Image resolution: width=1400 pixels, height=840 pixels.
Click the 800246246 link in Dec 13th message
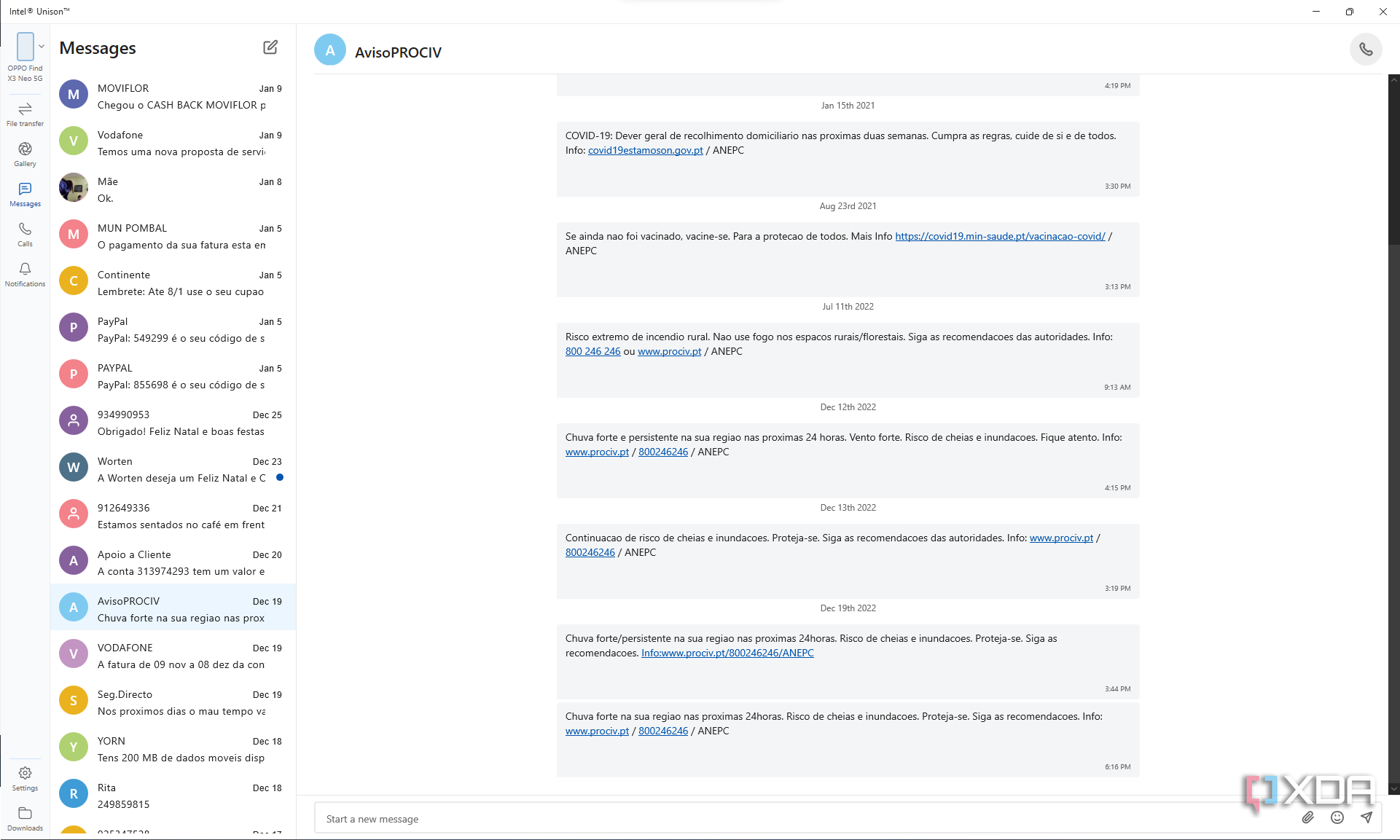(590, 552)
